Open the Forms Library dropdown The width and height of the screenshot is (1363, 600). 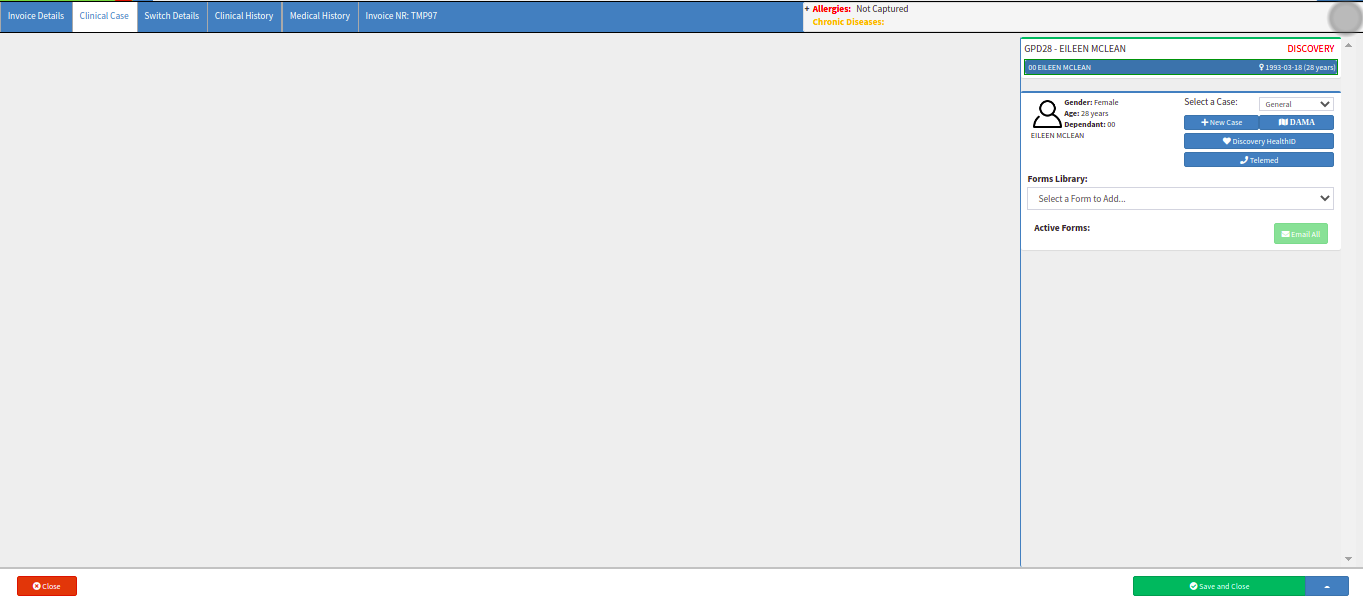[1180, 199]
